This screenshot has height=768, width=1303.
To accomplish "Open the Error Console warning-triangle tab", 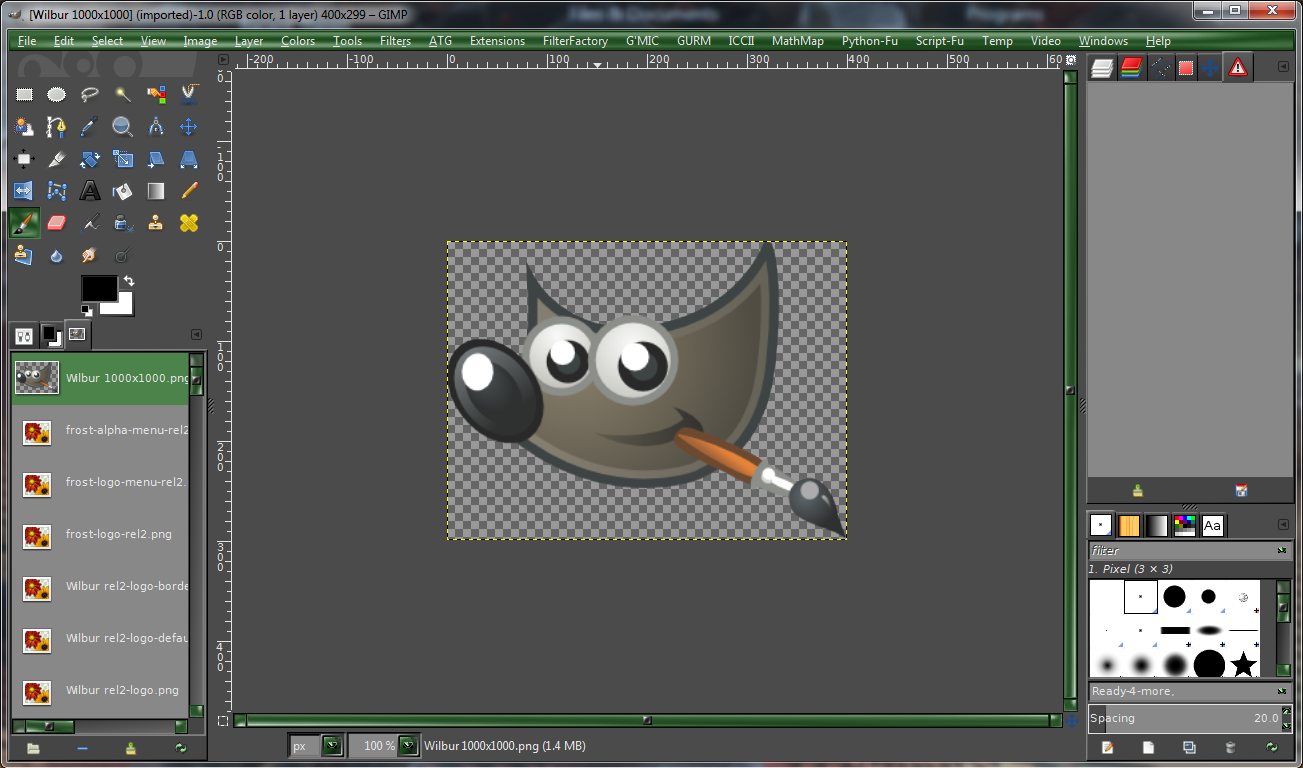I will (x=1238, y=66).
